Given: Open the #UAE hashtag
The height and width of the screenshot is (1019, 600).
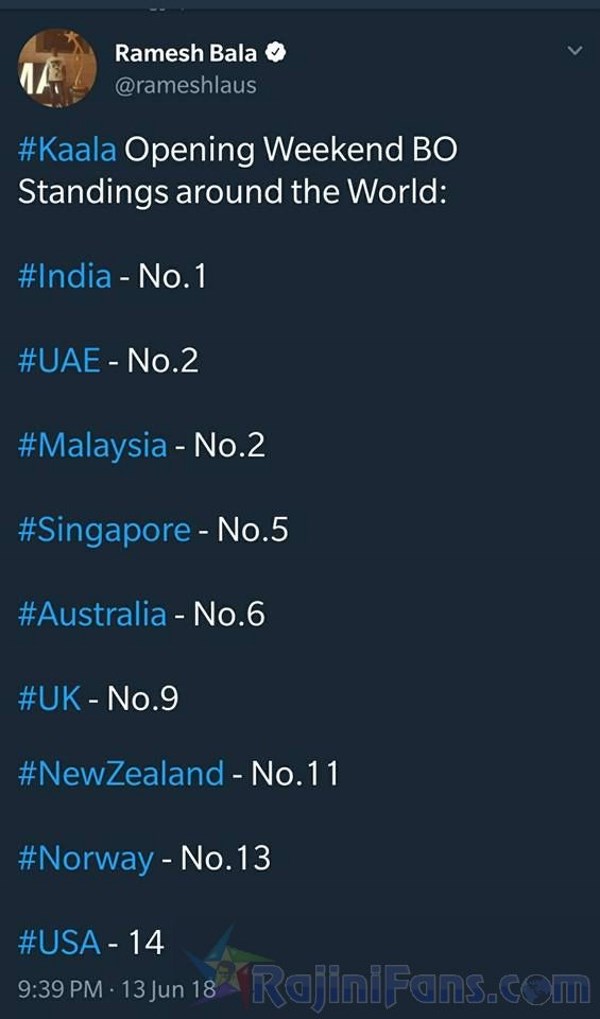Looking at the screenshot, I should pyautogui.click(x=59, y=360).
